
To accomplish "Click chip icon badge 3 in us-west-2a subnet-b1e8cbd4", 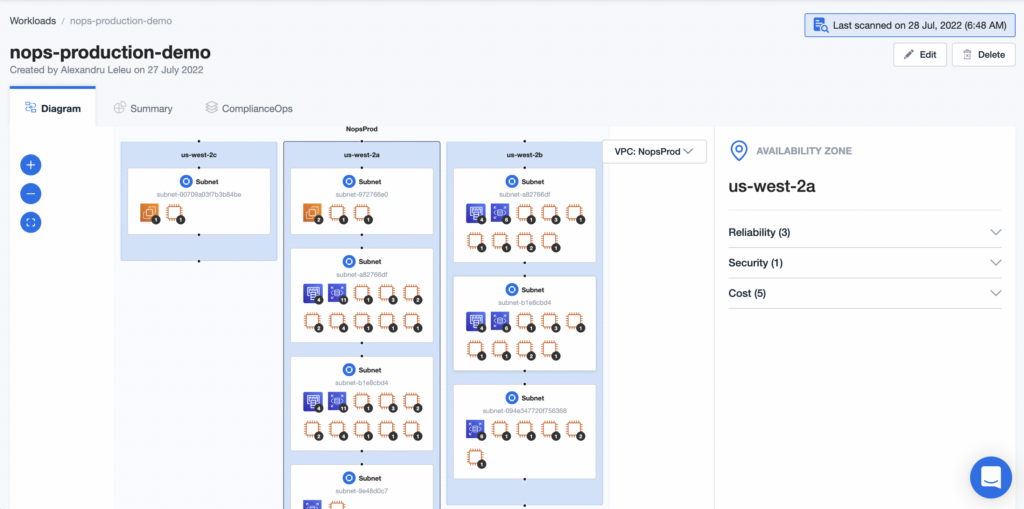I will click(x=387, y=402).
